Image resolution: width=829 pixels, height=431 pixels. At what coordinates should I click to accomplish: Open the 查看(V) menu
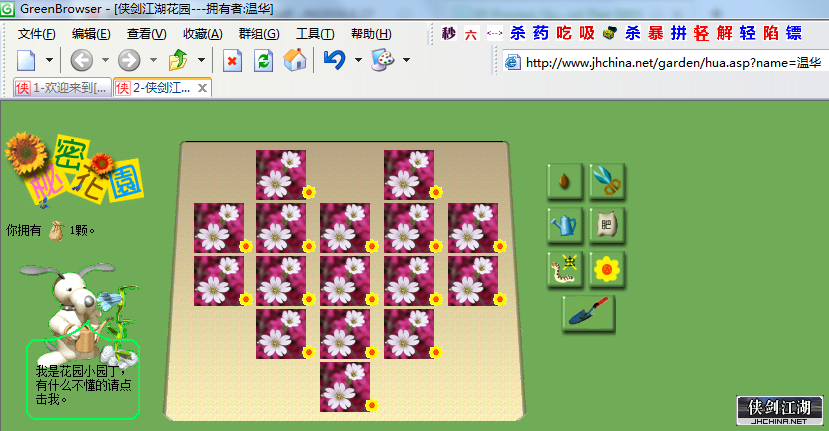[x=146, y=34]
